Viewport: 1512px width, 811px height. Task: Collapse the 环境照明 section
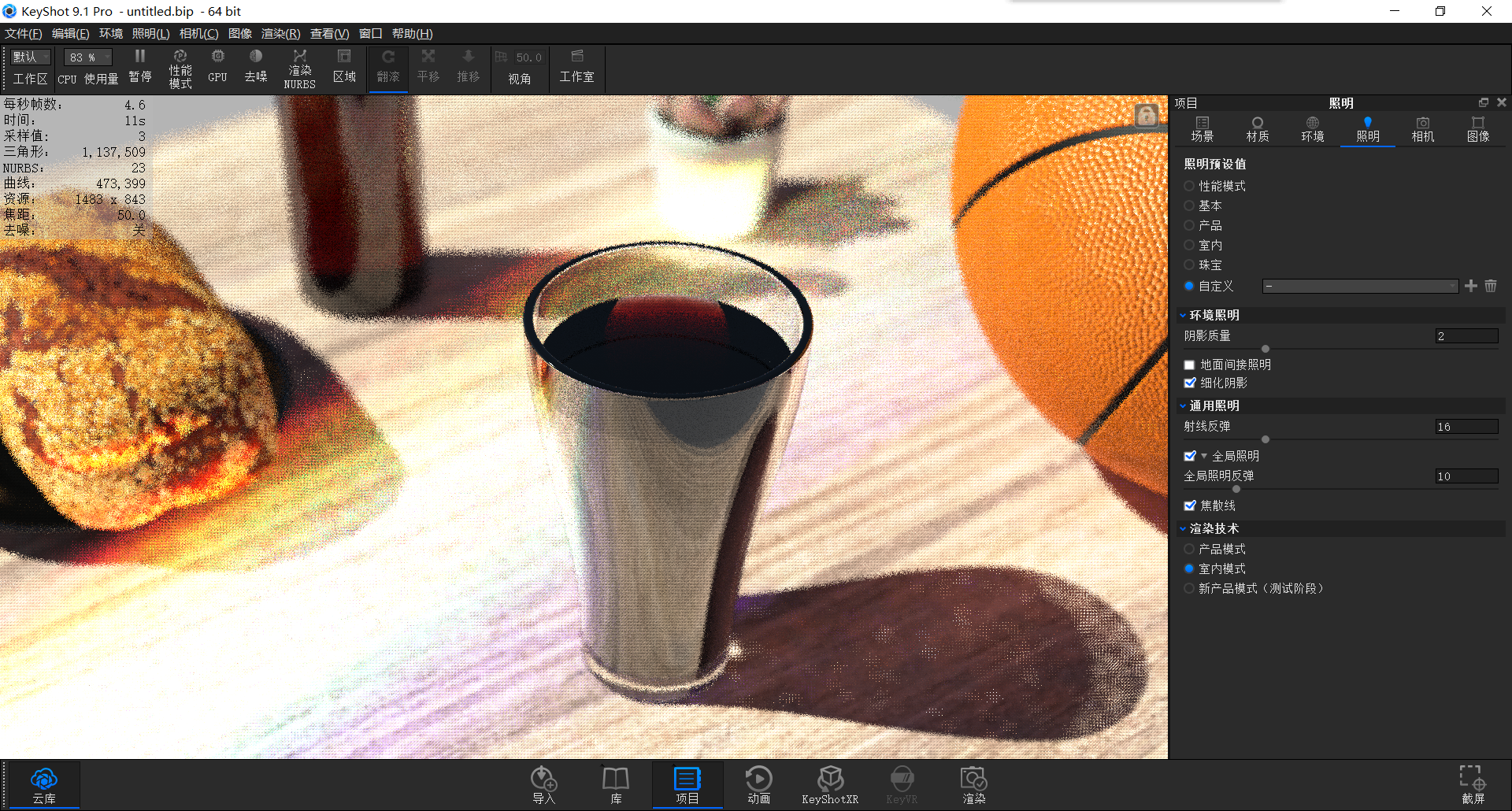click(x=1183, y=315)
